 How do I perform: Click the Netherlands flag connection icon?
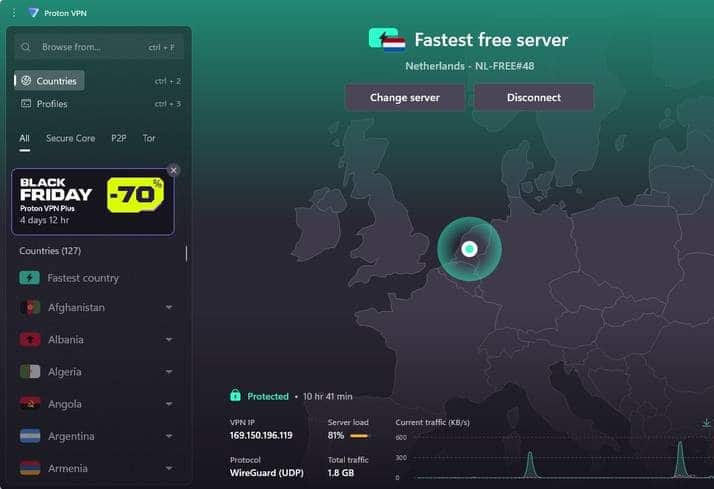(x=387, y=40)
